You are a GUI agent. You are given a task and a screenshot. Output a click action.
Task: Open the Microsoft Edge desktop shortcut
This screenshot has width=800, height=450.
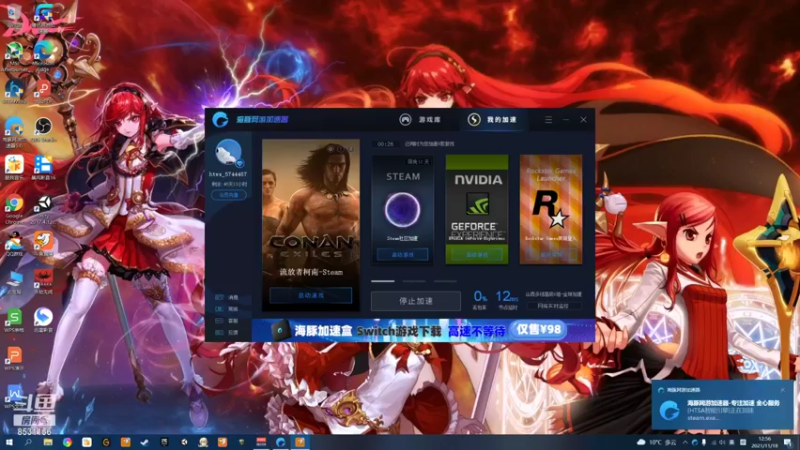click(44, 55)
